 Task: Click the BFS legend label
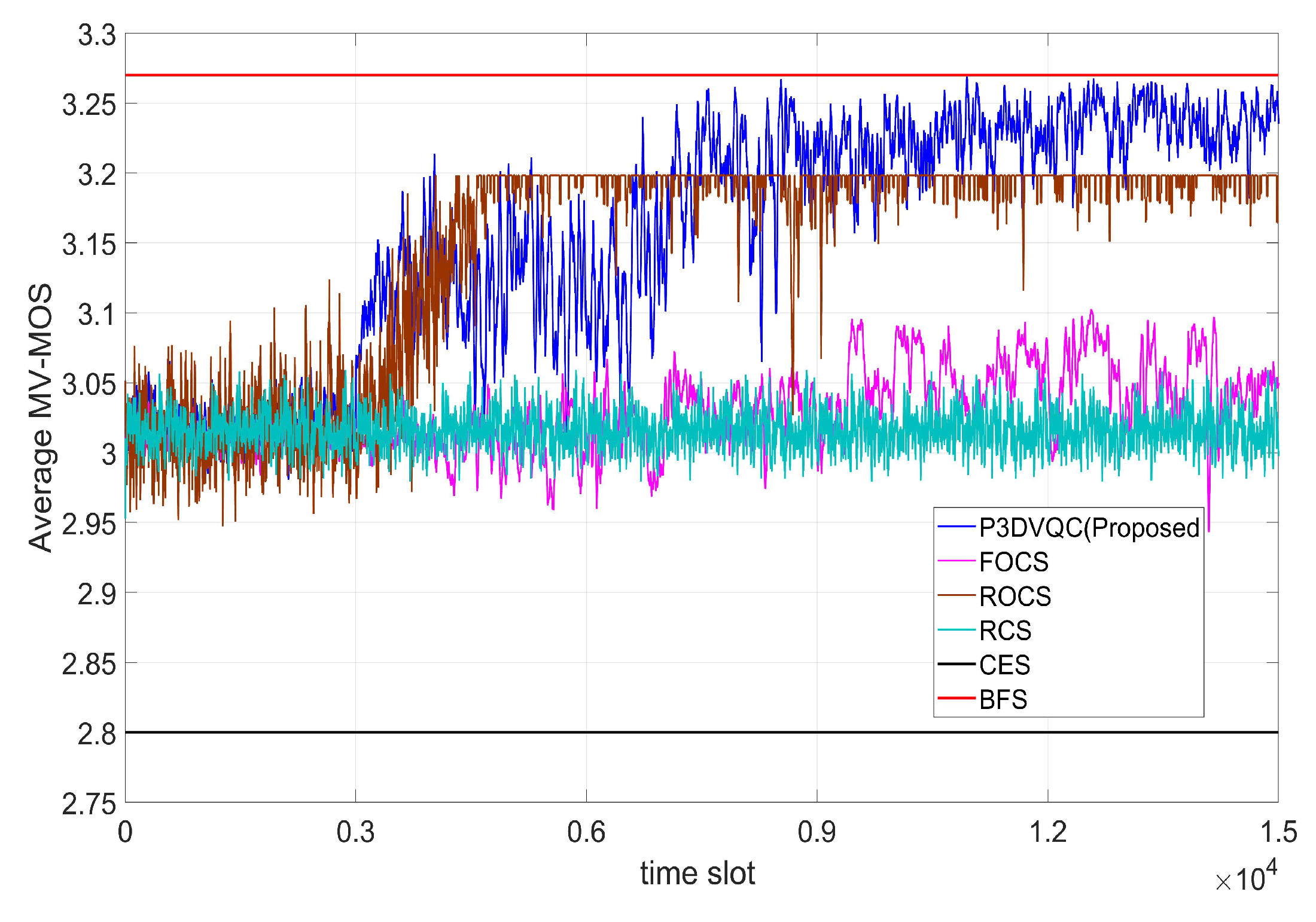click(x=1003, y=699)
